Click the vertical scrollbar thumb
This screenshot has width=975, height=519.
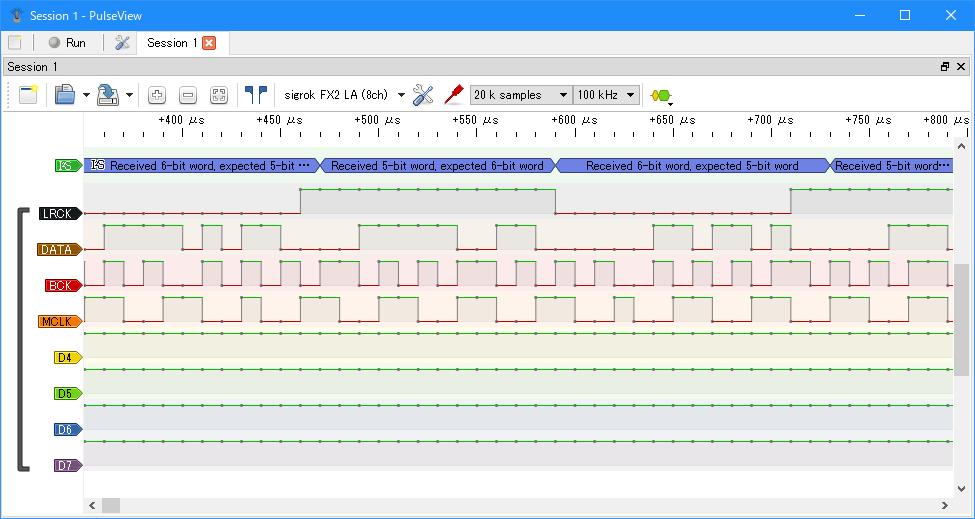click(961, 320)
